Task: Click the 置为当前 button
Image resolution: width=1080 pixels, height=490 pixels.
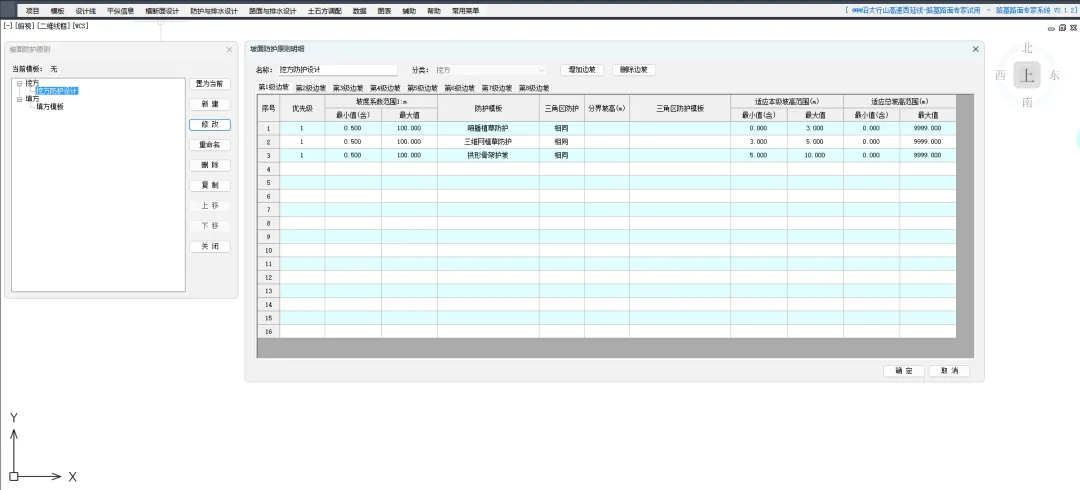Action: [210, 84]
